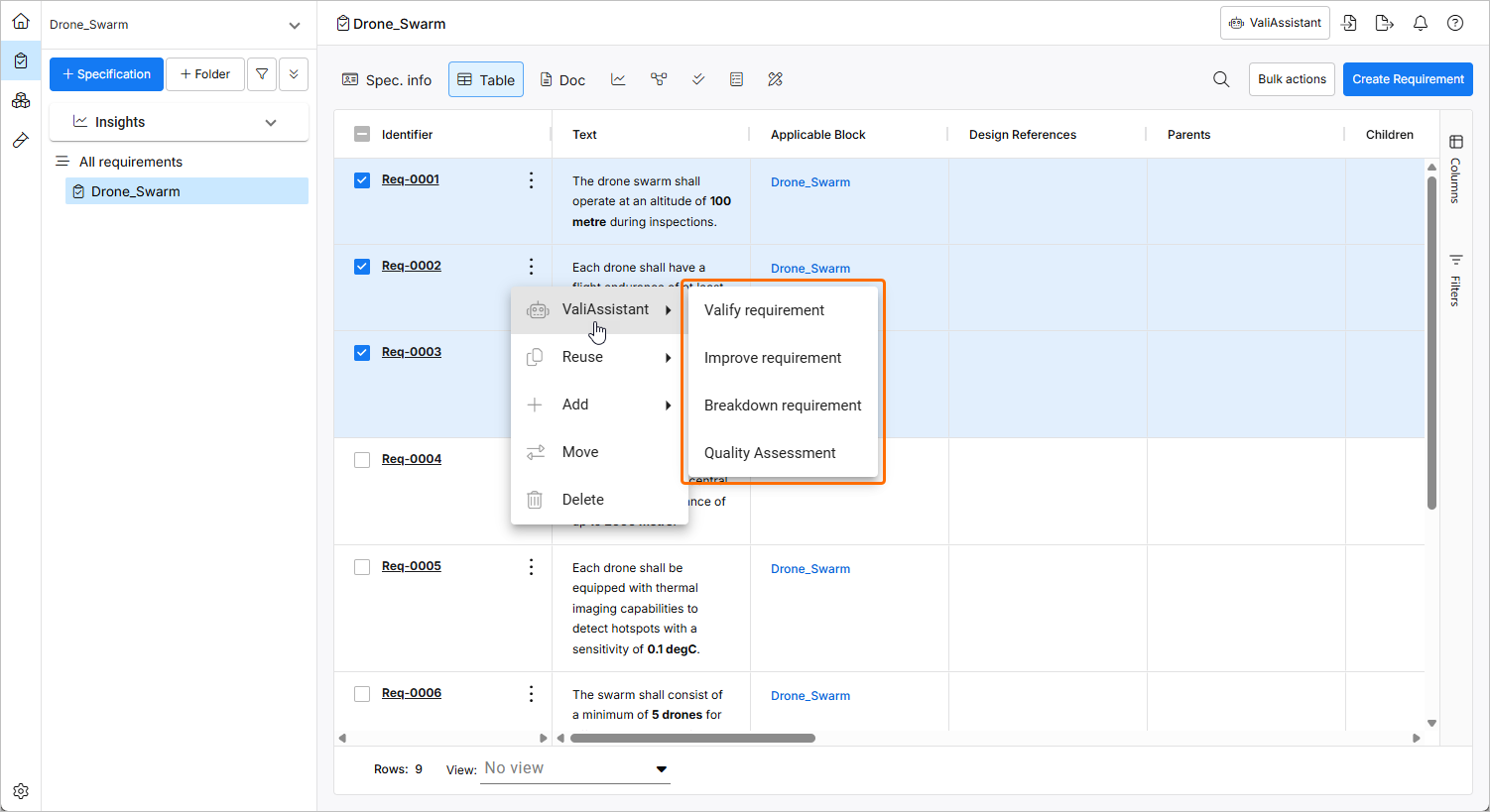The width and height of the screenshot is (1490, 812).
Task: Click the search magnifier icon
Action: 1221,79
